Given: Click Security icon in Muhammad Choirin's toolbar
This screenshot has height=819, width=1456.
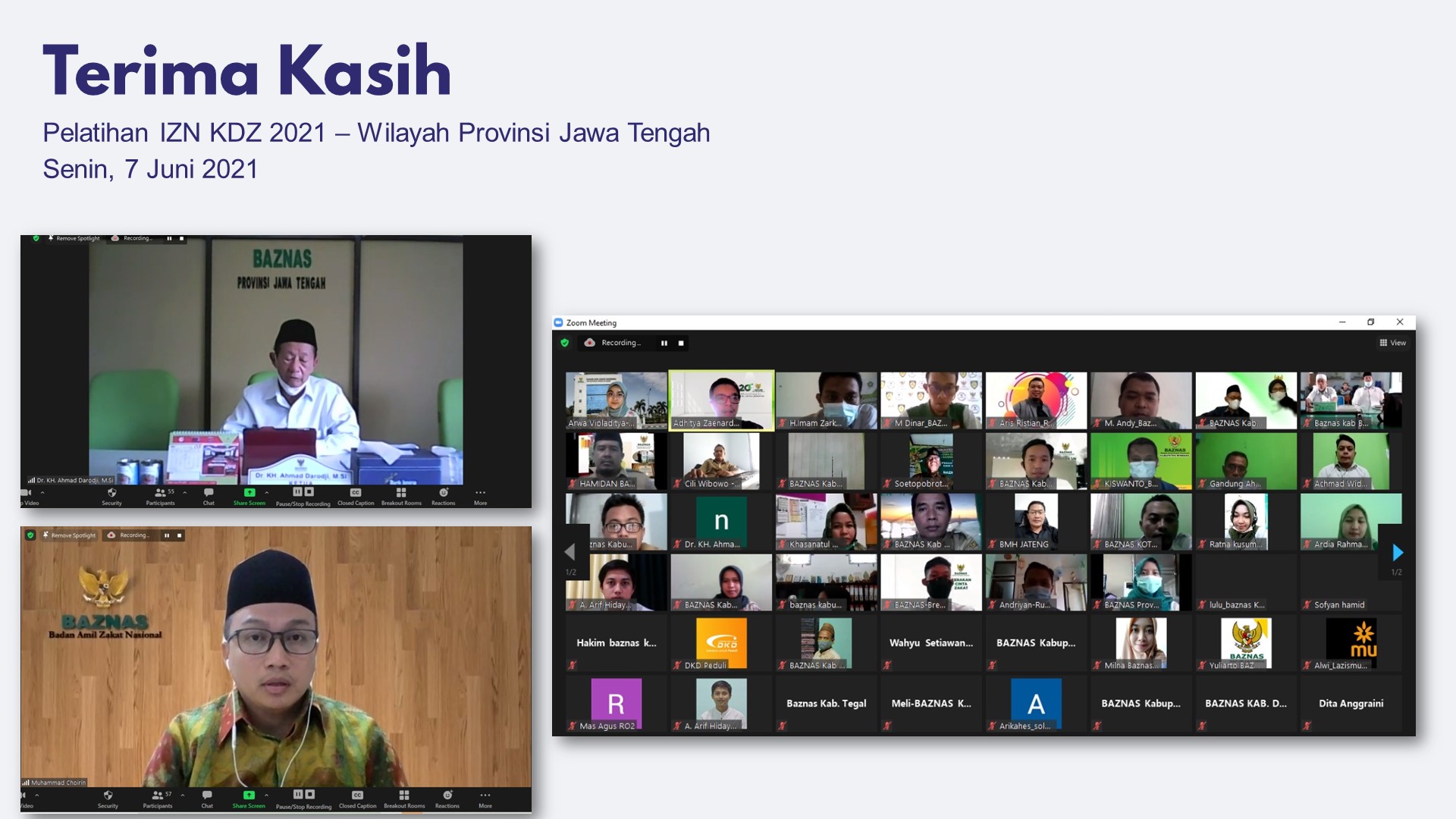Looking at the screenshot, I should (108, 796).
